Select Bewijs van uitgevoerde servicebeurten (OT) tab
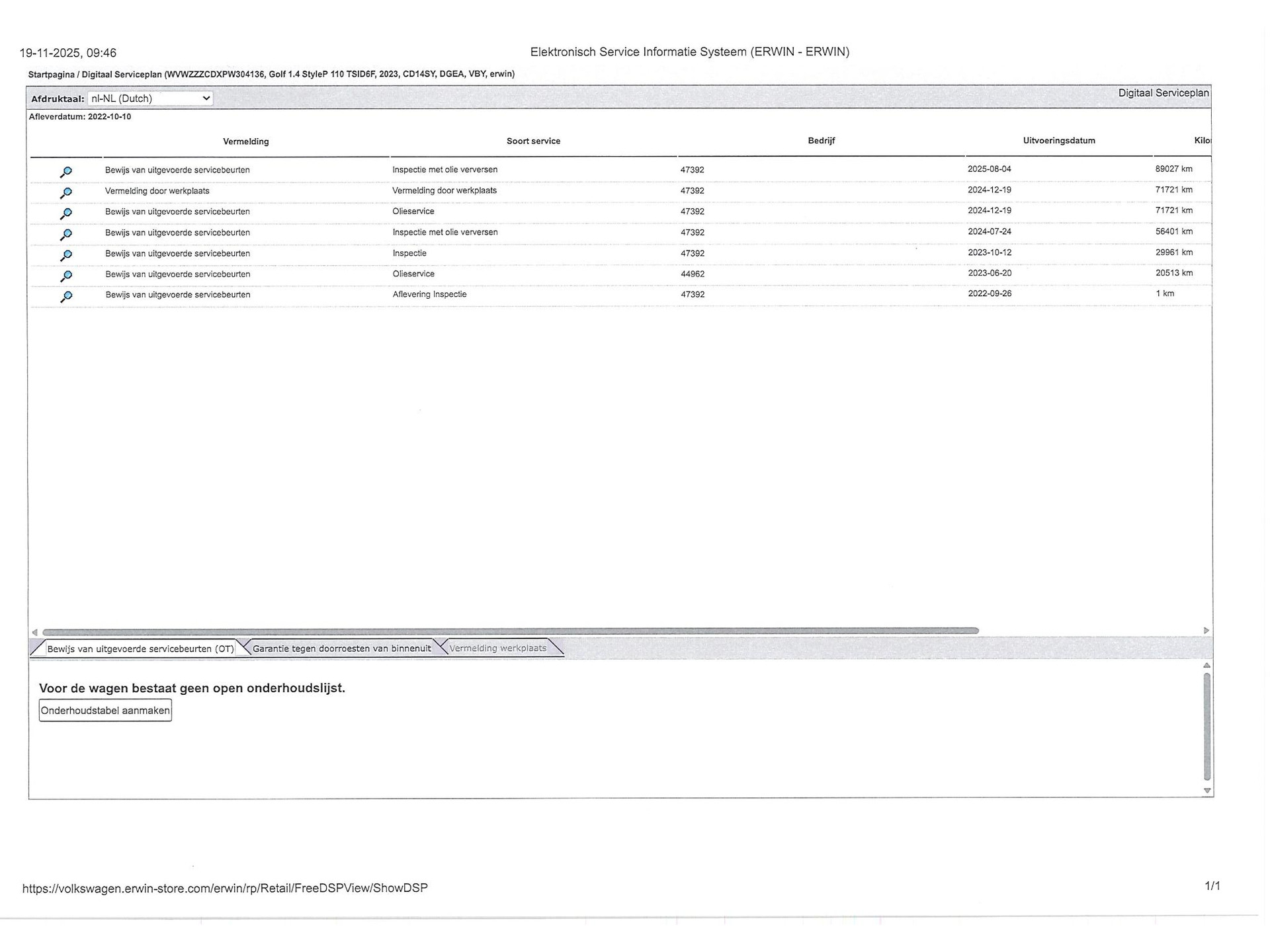Screen dimensions: 1270x952 [140, 649]
